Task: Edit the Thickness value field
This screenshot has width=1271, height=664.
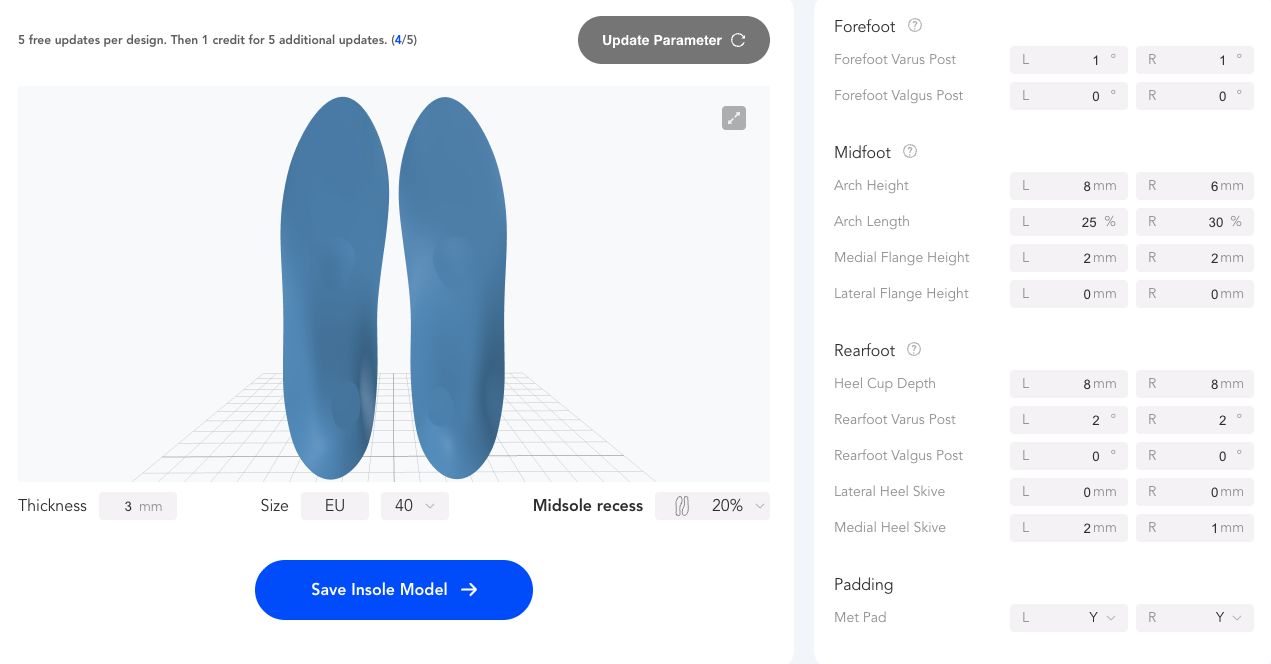Action: (x=138, y=505)
